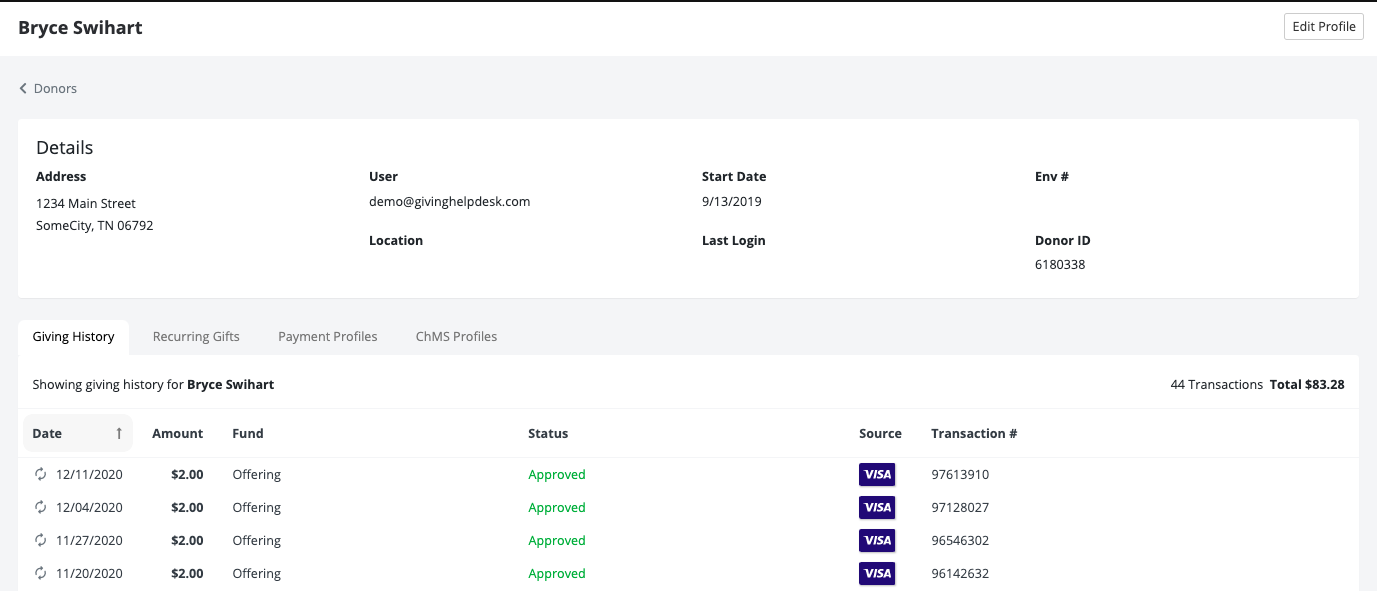Open the Edit Profile button
This screenshot has width=1377, height=591.
(x=1323, y=27)
